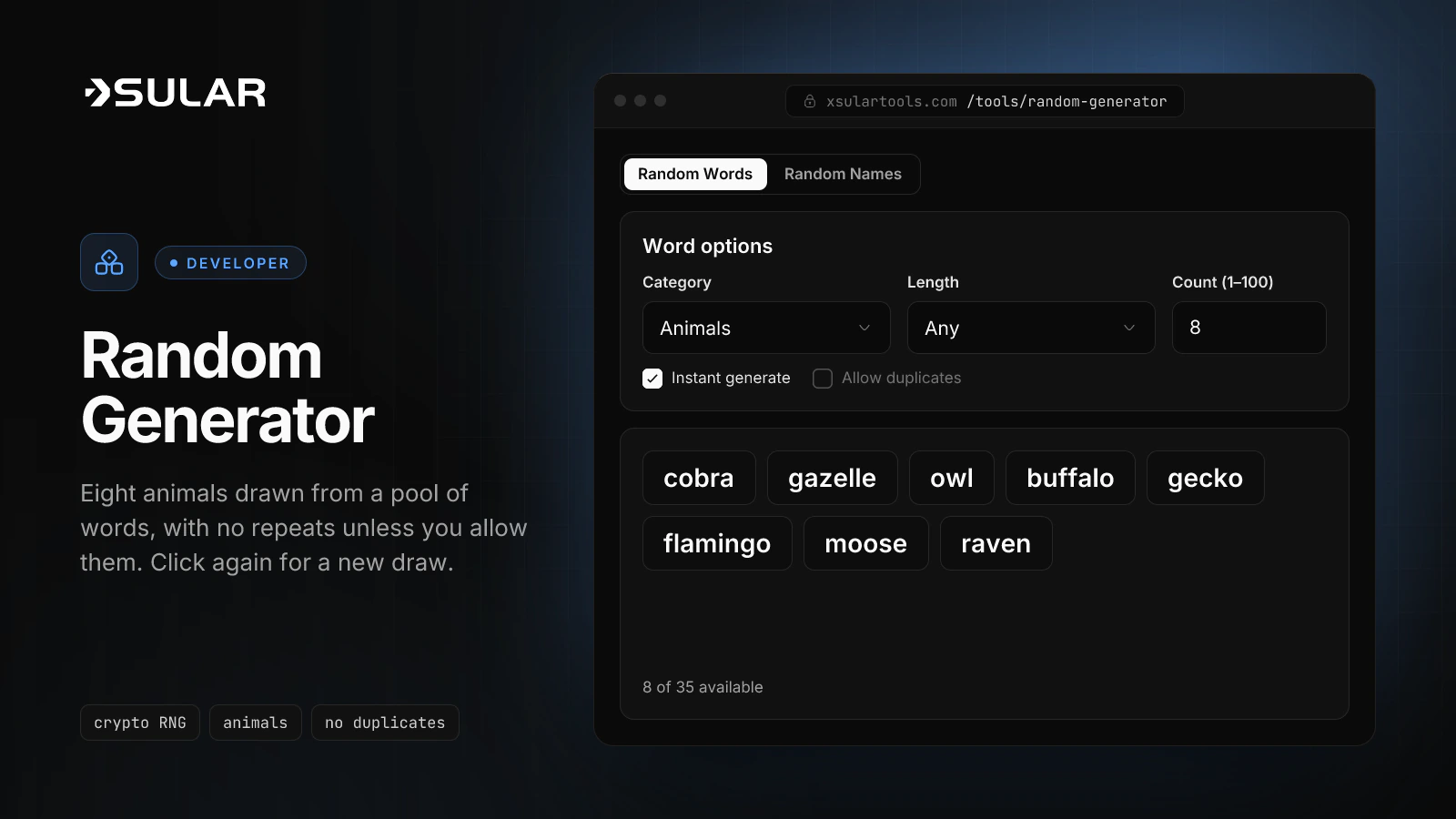The height and width of the screenshot is (819, 1456).
Task: Switch to the Random Words tab
Action: coord(695,174)
